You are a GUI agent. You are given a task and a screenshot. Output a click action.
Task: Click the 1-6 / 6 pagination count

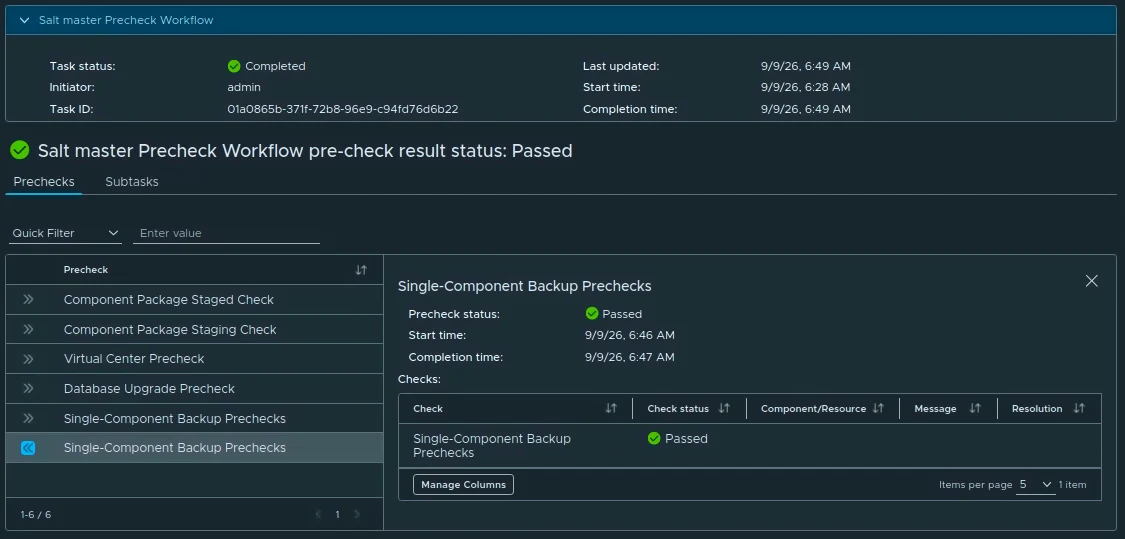tap(36, 515)
